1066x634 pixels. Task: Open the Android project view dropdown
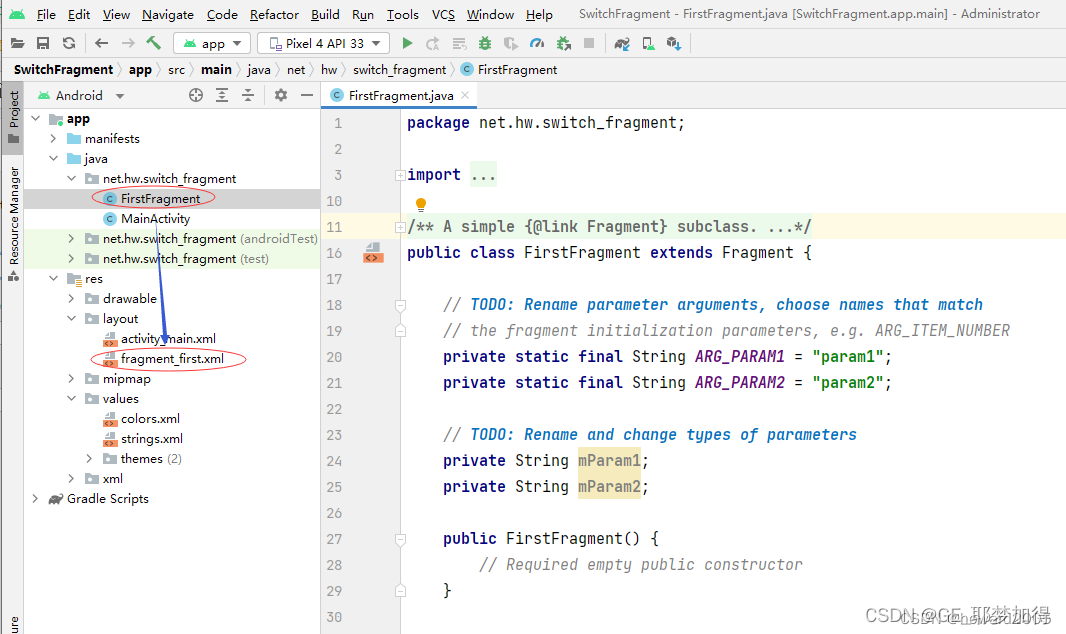click(81, 96)
